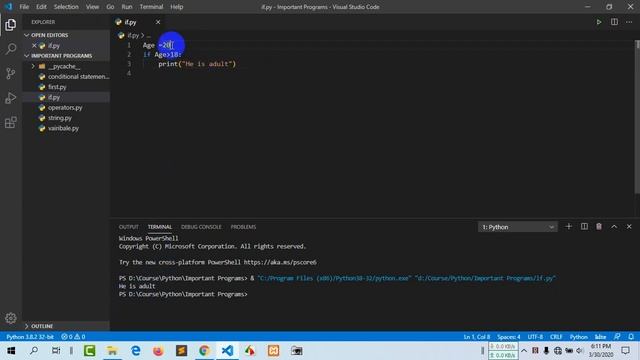Open the Terminal menu
Image resolution: width=640 pixels, height=360 pixels.
click(151, 7)
